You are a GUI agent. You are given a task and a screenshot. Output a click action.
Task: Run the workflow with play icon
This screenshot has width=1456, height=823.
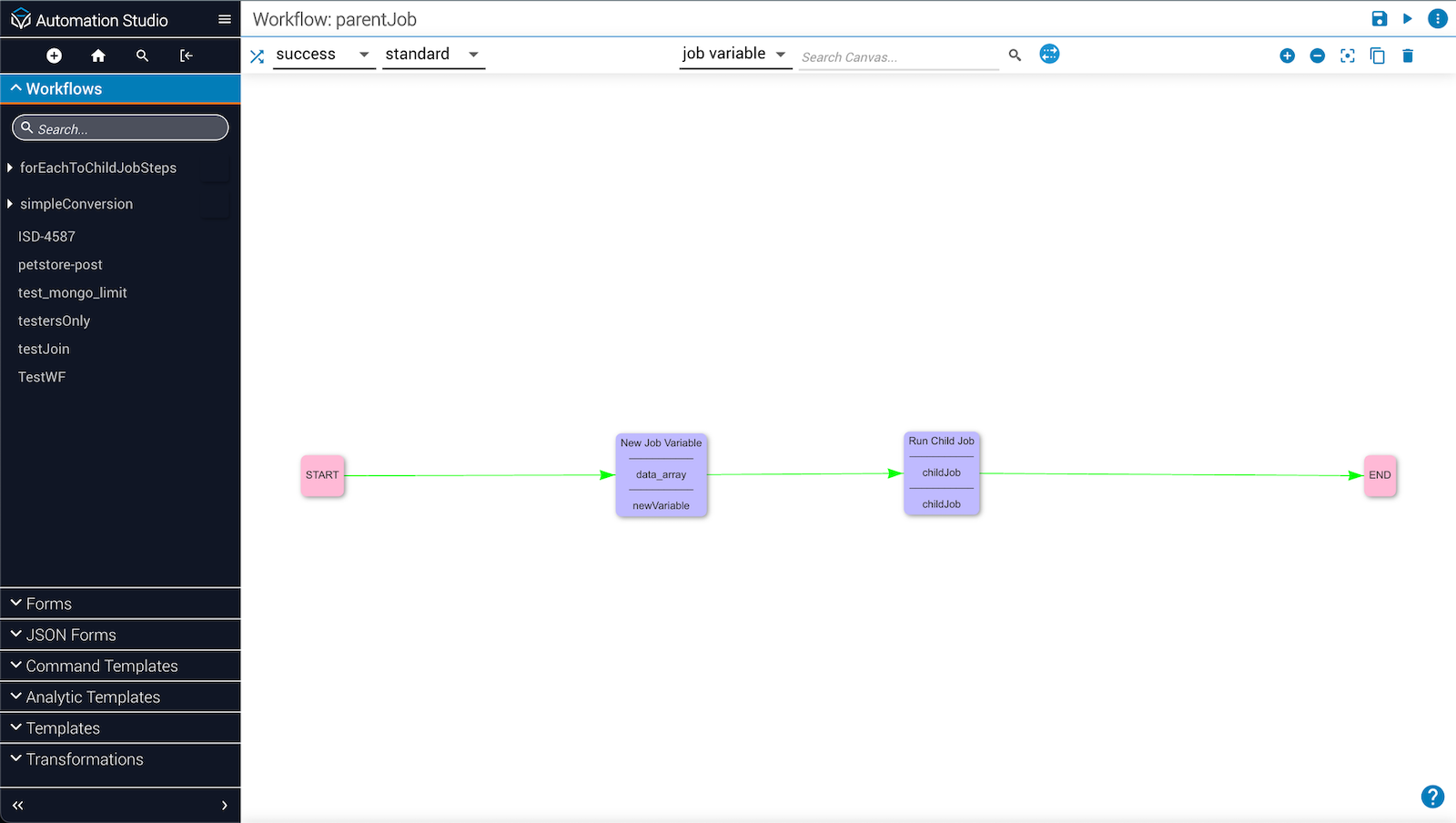pyautogui.click(x=1408, y=19)
